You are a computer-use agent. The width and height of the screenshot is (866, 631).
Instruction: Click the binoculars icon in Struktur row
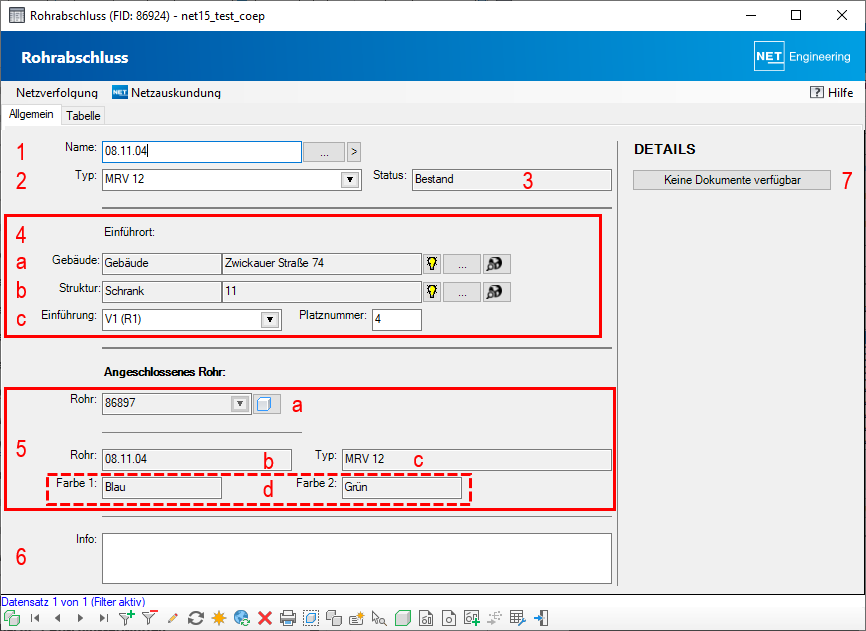coord(497,292)
